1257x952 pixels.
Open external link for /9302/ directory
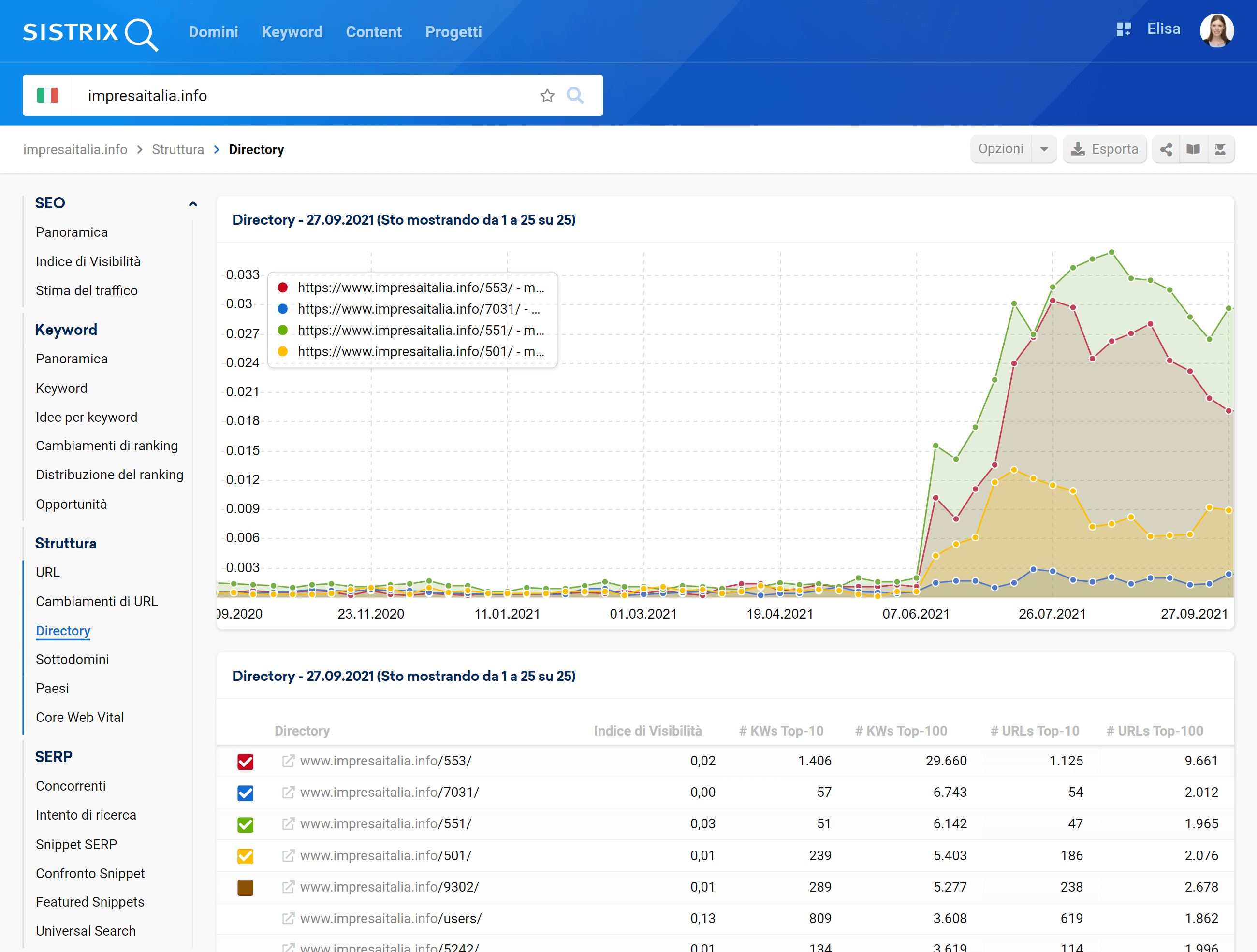pos(288,887)
